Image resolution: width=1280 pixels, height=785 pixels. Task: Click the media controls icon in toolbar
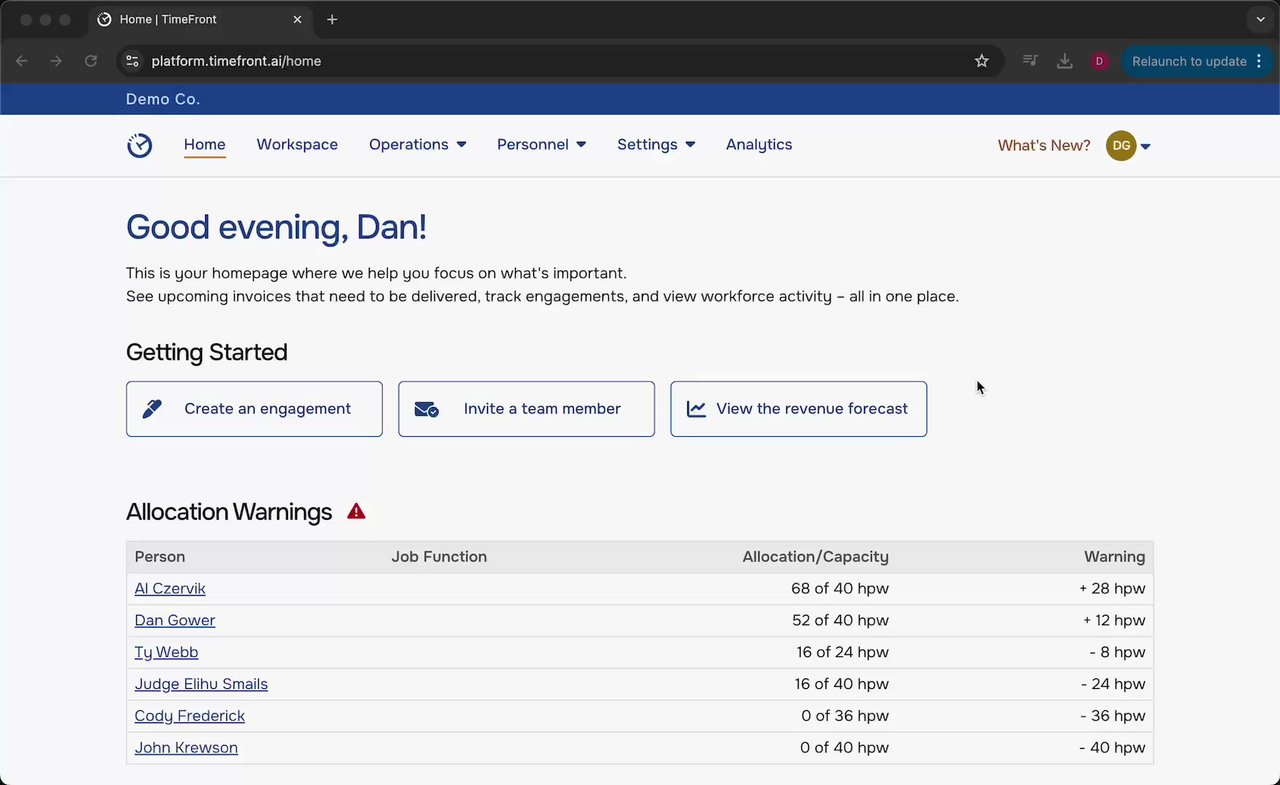point(1030,61)
